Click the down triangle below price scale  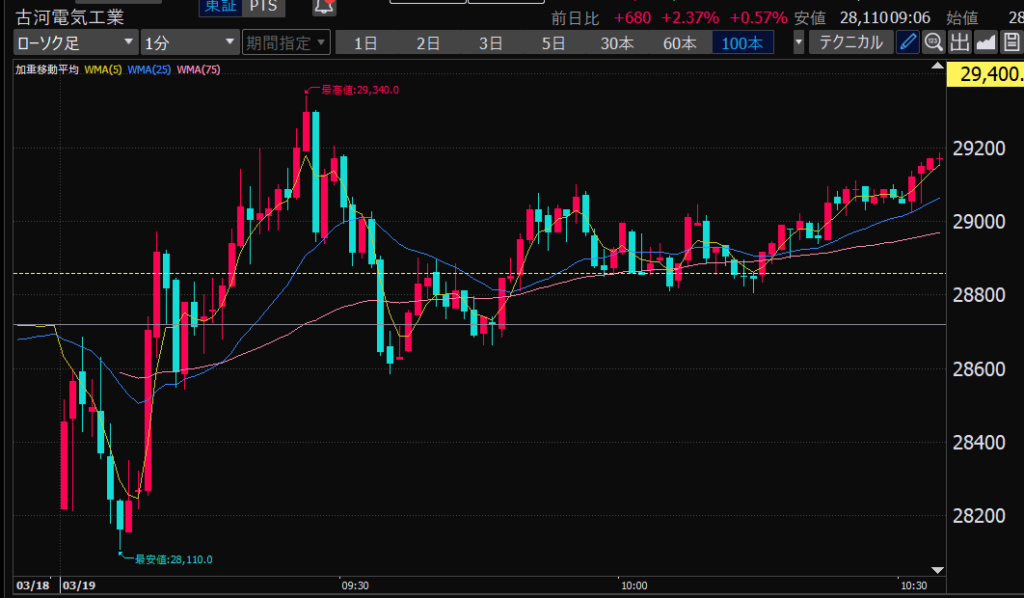pos(937,566)
